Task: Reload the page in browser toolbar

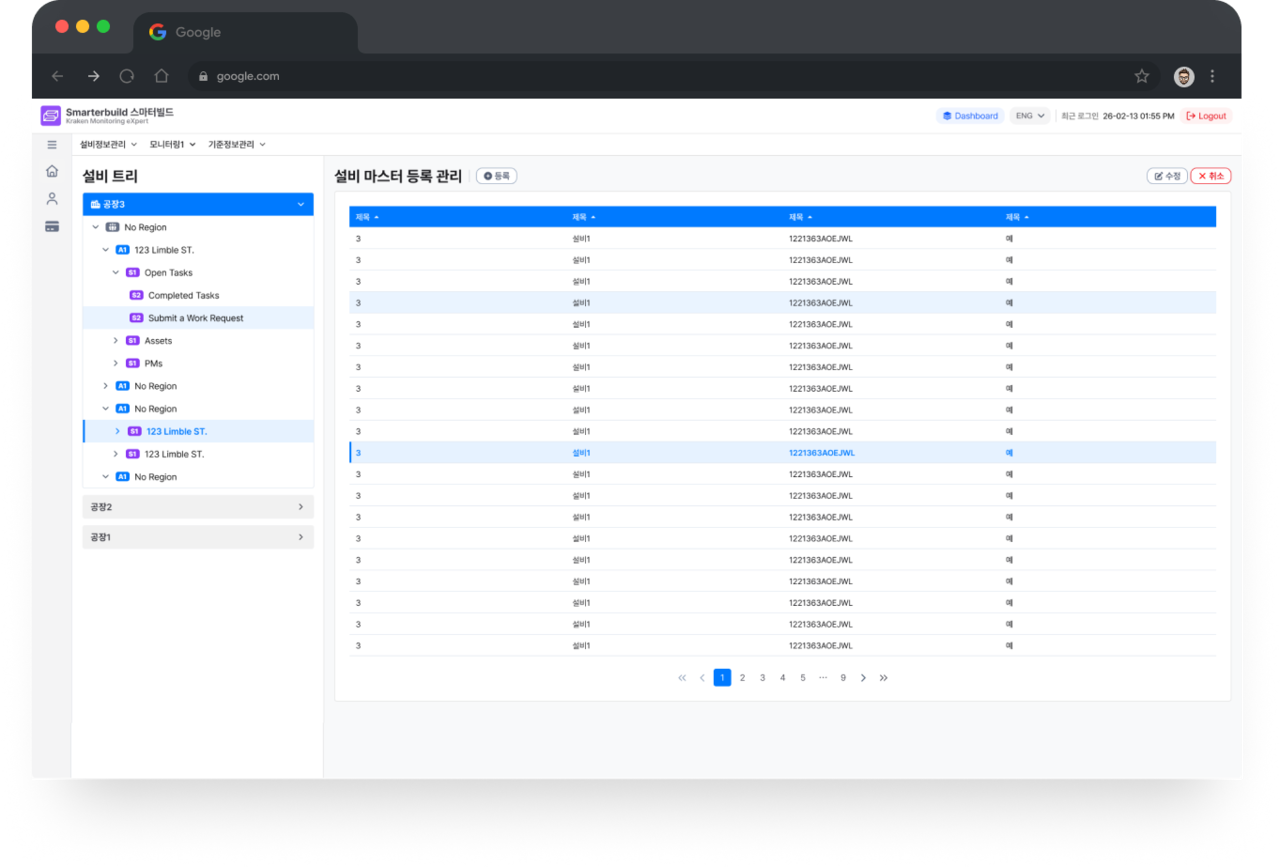Action: (x=127, y=76)
